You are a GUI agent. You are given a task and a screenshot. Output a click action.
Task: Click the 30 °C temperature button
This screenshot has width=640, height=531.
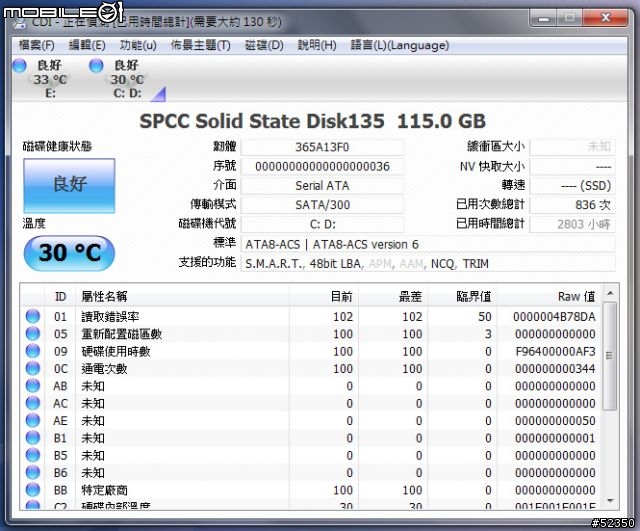69,253
